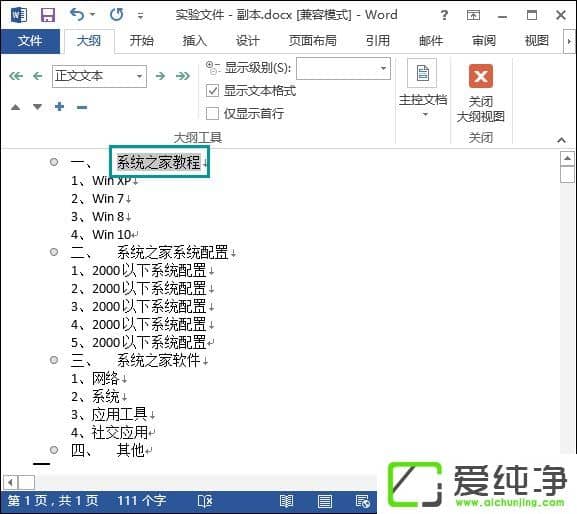Image resolution: width=577 pixels, height=514 pixels.
Task: Toggle the Show Text Formatting checkbox
Action: 212,91
